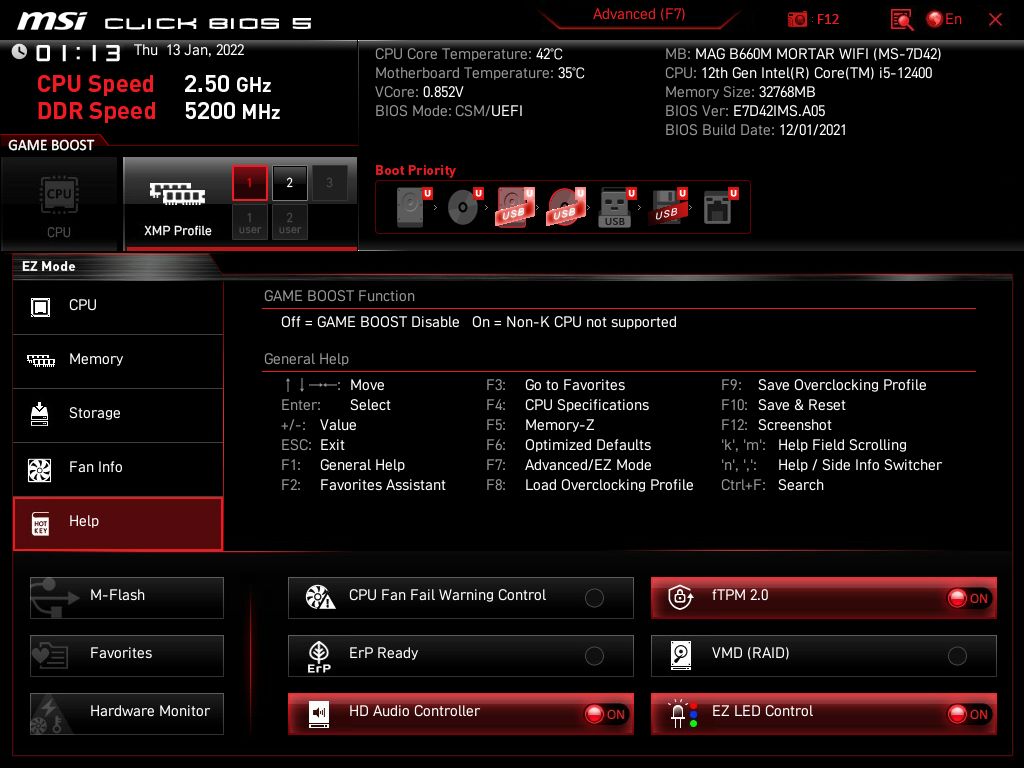Click Motherboard Temperature value '35°C'
This screenshot has height=768, width=1024.
click(571, 73)
